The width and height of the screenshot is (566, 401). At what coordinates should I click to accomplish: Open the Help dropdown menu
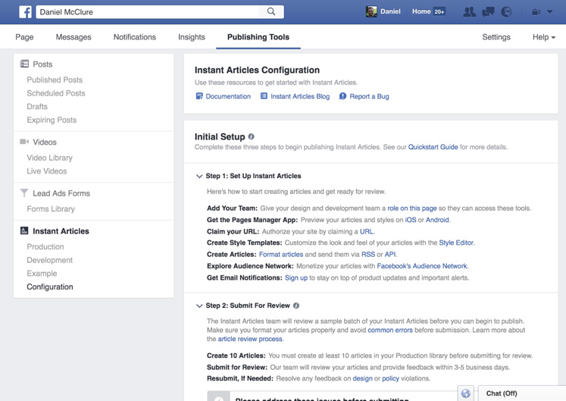(x=544, y=37)
